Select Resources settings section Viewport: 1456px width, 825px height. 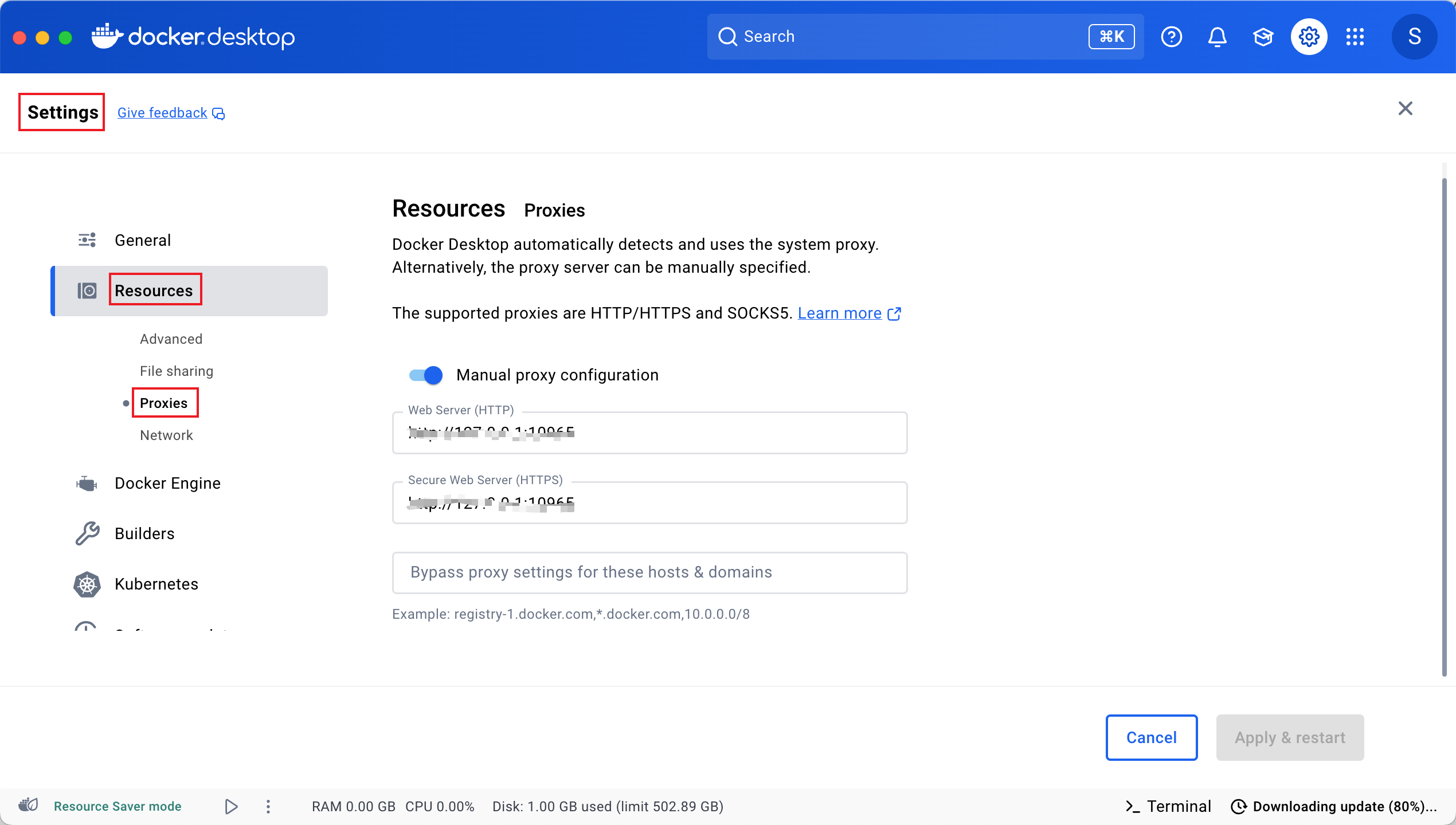pos(189,290)
